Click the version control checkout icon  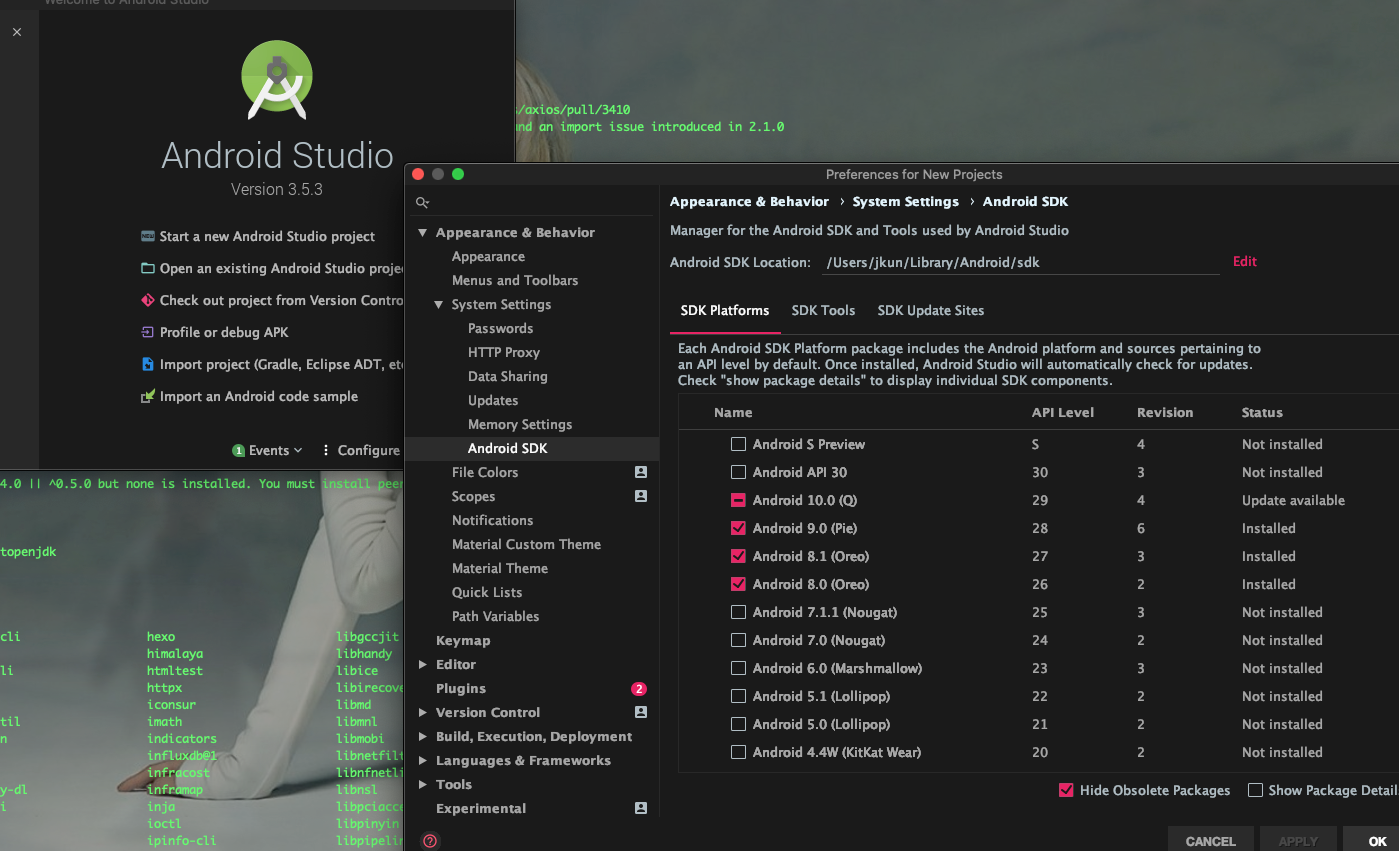pos(148,300)
